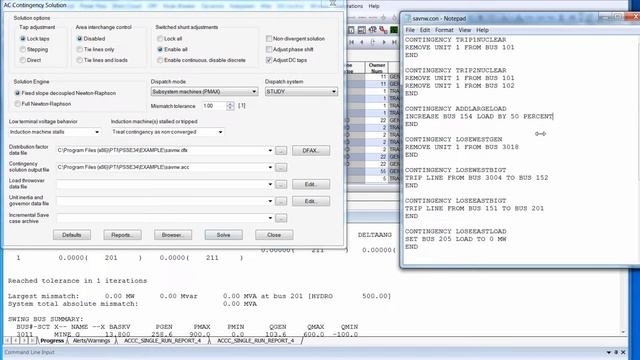Open the Dispatch mode dropdown

(204, 92)
